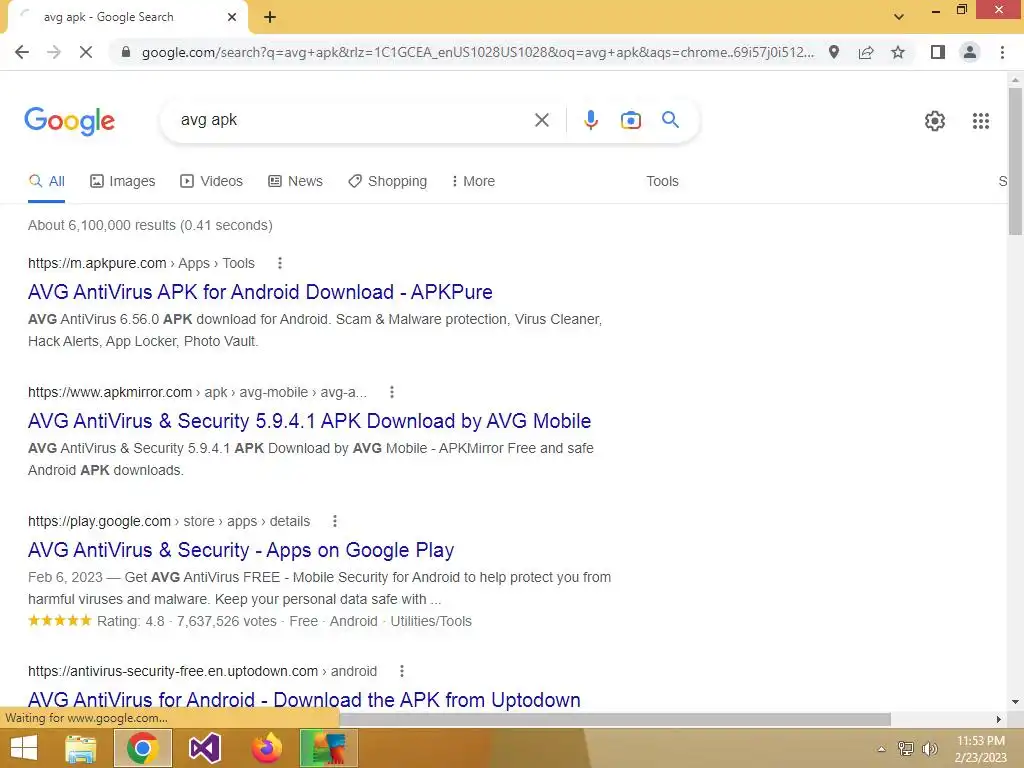
Task: Open the green and red taskbar app
Action: pos(328,748)
